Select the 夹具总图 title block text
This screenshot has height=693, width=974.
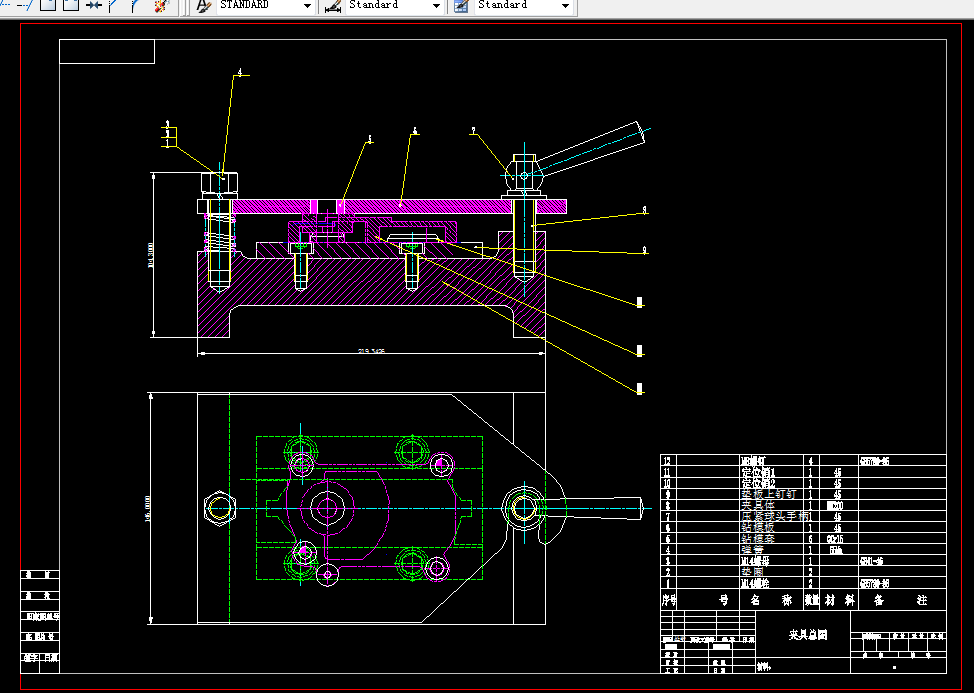tap(808, 635)
